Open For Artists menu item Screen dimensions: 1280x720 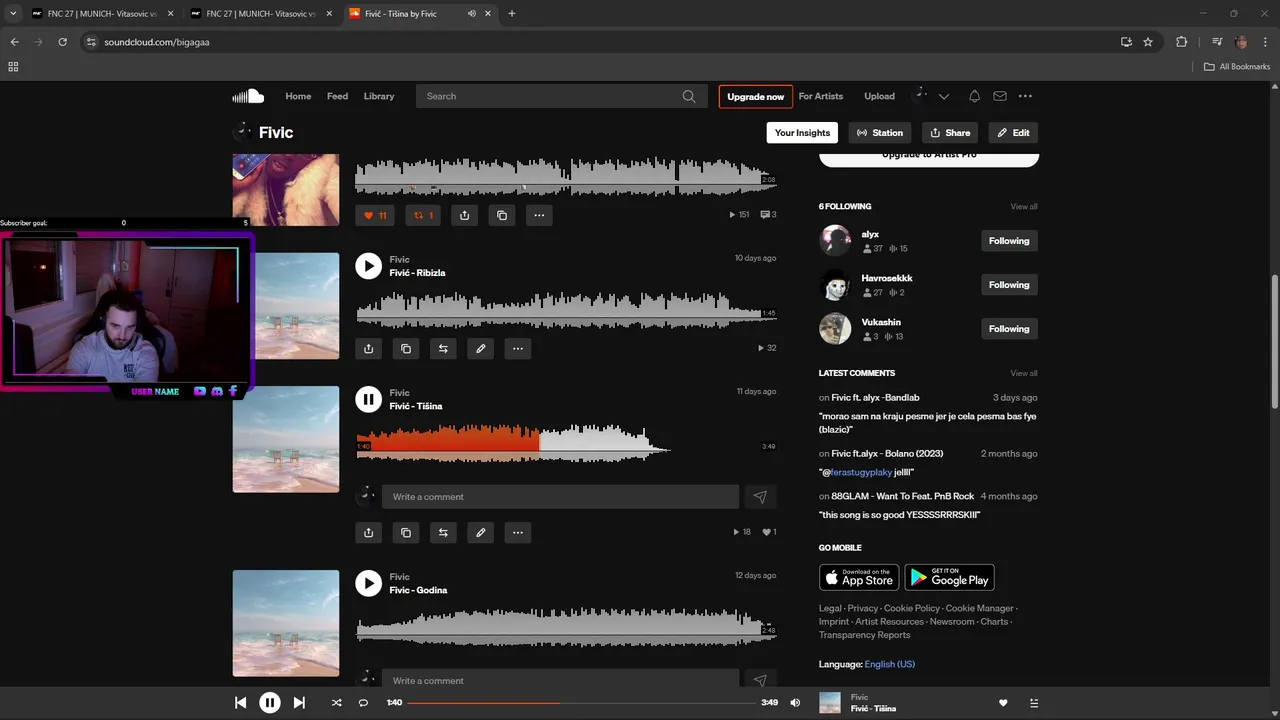point(821,96)
